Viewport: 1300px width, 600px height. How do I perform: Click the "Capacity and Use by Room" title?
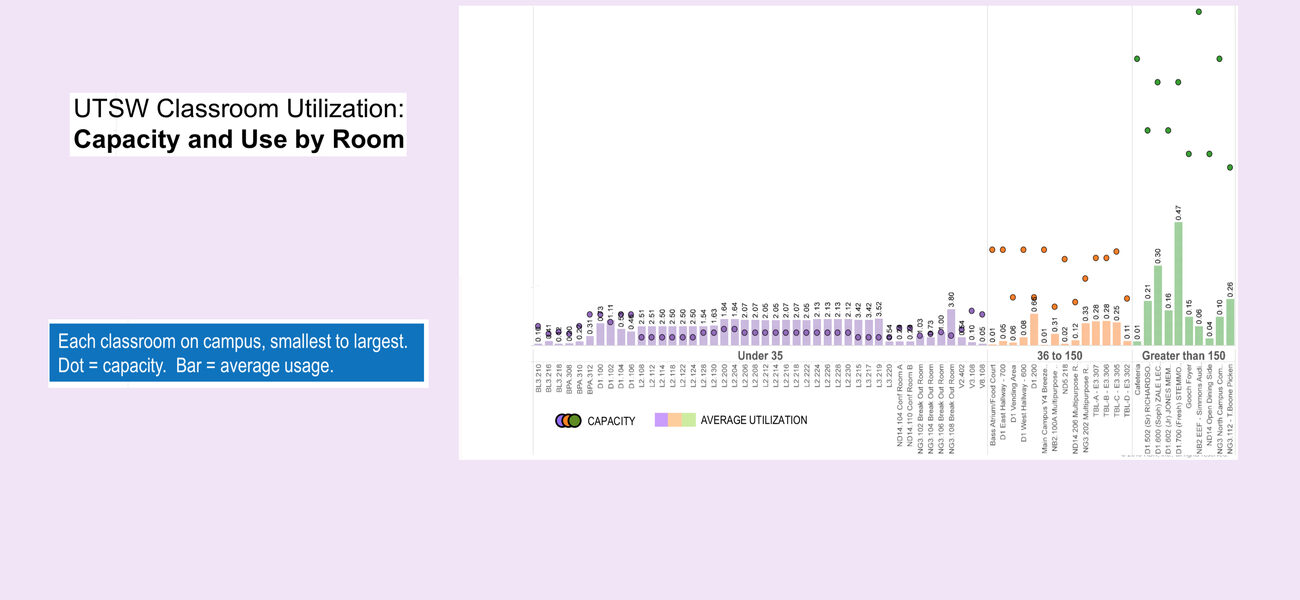pos(239,139)
